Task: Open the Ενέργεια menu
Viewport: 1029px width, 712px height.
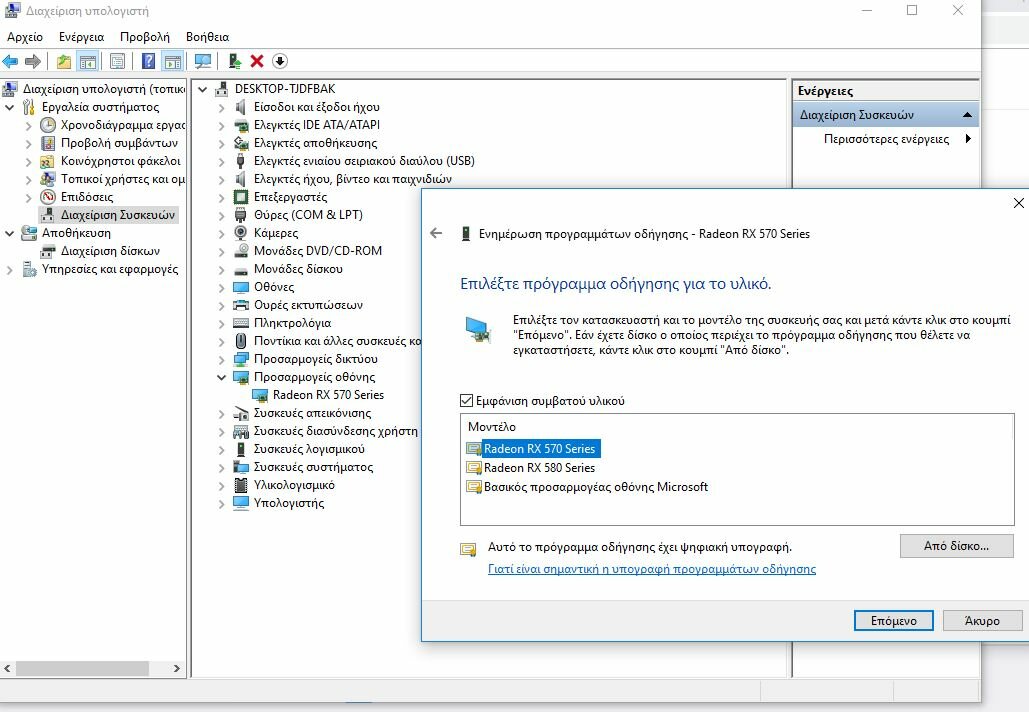Action: 81,37
